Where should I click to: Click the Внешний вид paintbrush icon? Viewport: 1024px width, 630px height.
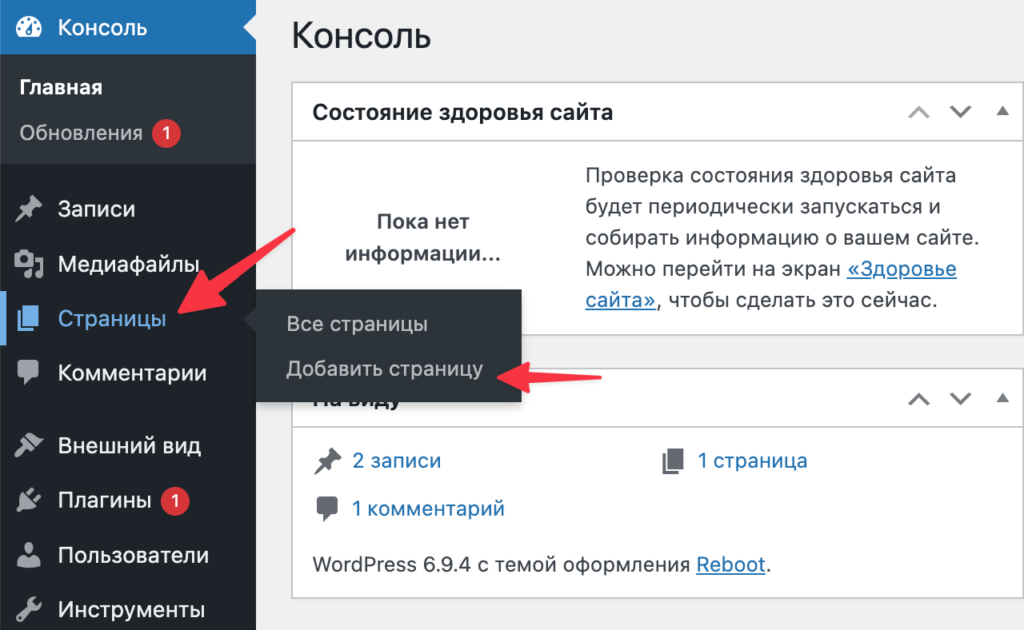29,445
